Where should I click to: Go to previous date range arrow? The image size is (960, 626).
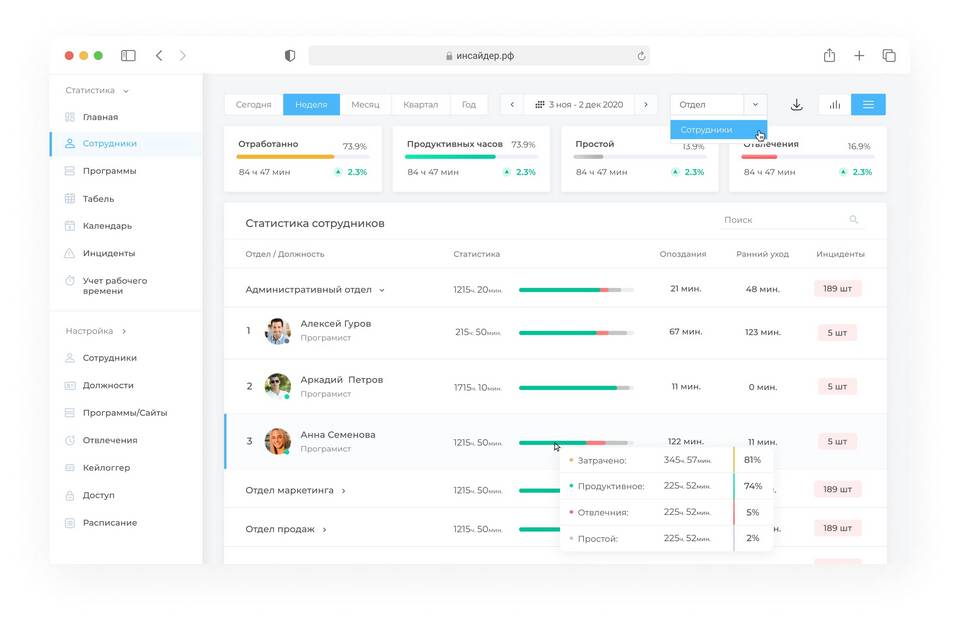[x=512, y=105]
